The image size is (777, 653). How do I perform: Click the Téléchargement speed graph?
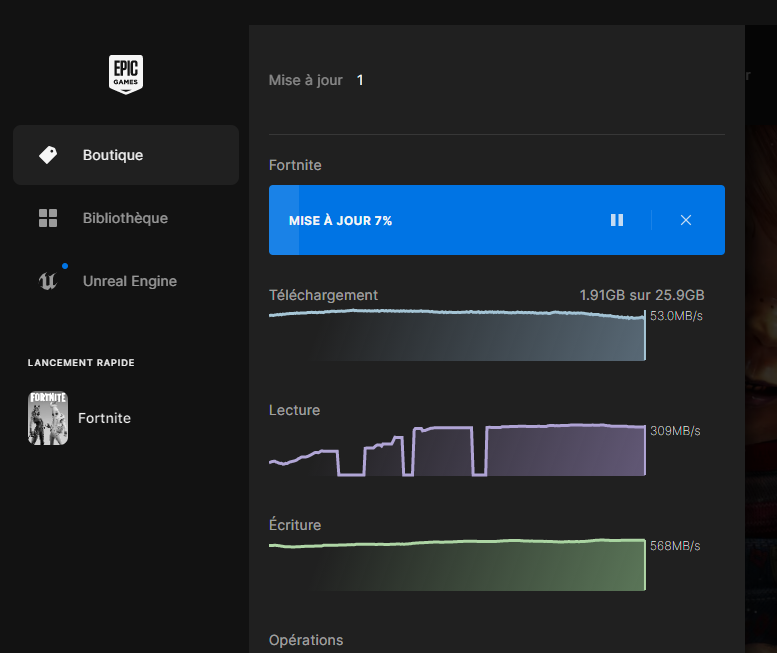click(x=457, y=335)
